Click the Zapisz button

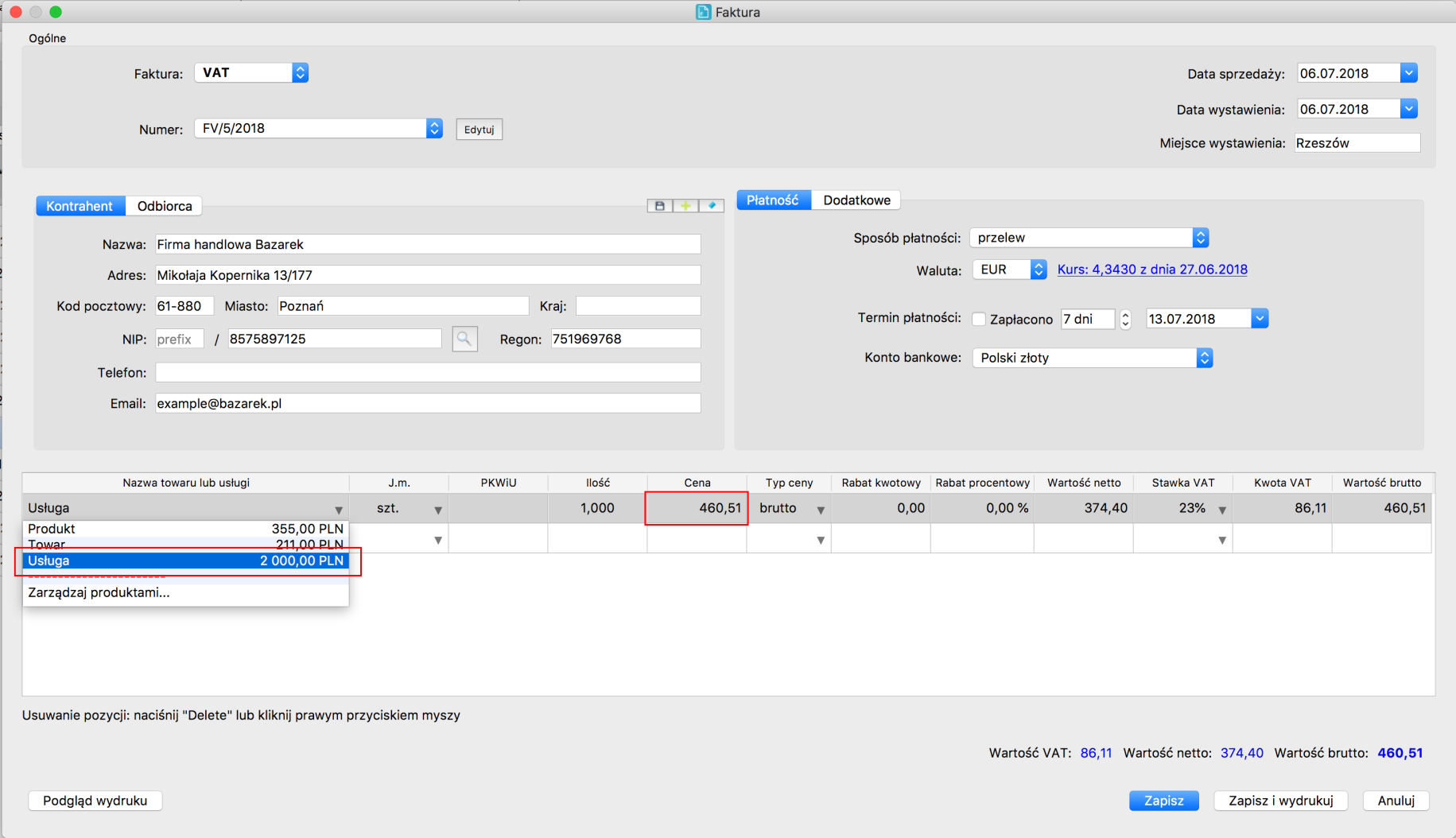click(1163, 801)
